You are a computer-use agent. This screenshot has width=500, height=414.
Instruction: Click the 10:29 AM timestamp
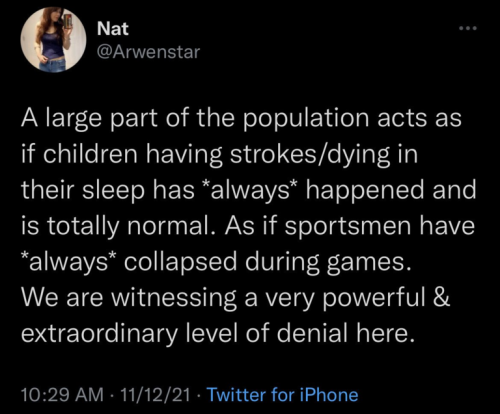coord(62,395)
